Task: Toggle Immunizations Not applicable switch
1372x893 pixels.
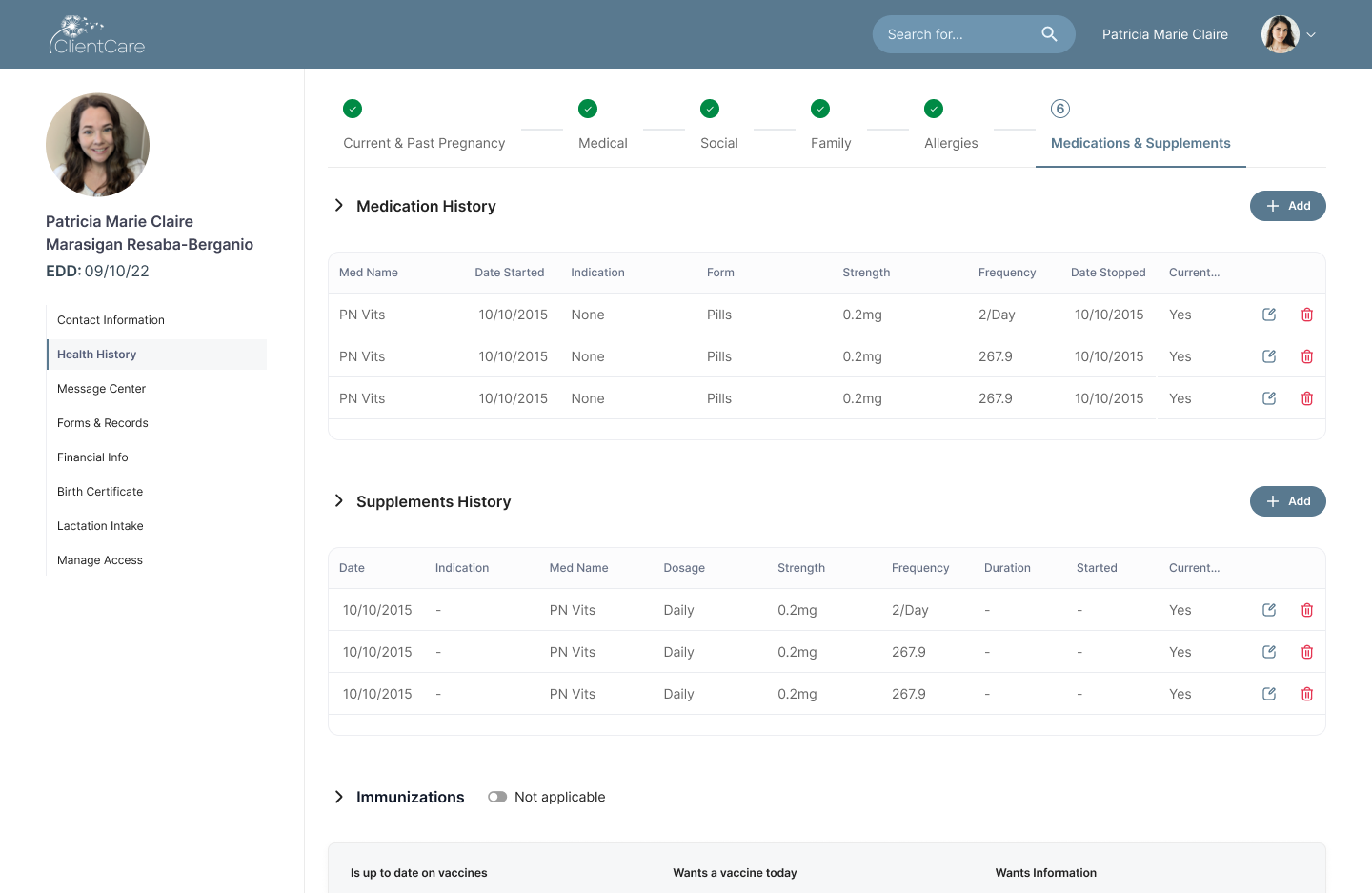Action: (x=497, y=797)
